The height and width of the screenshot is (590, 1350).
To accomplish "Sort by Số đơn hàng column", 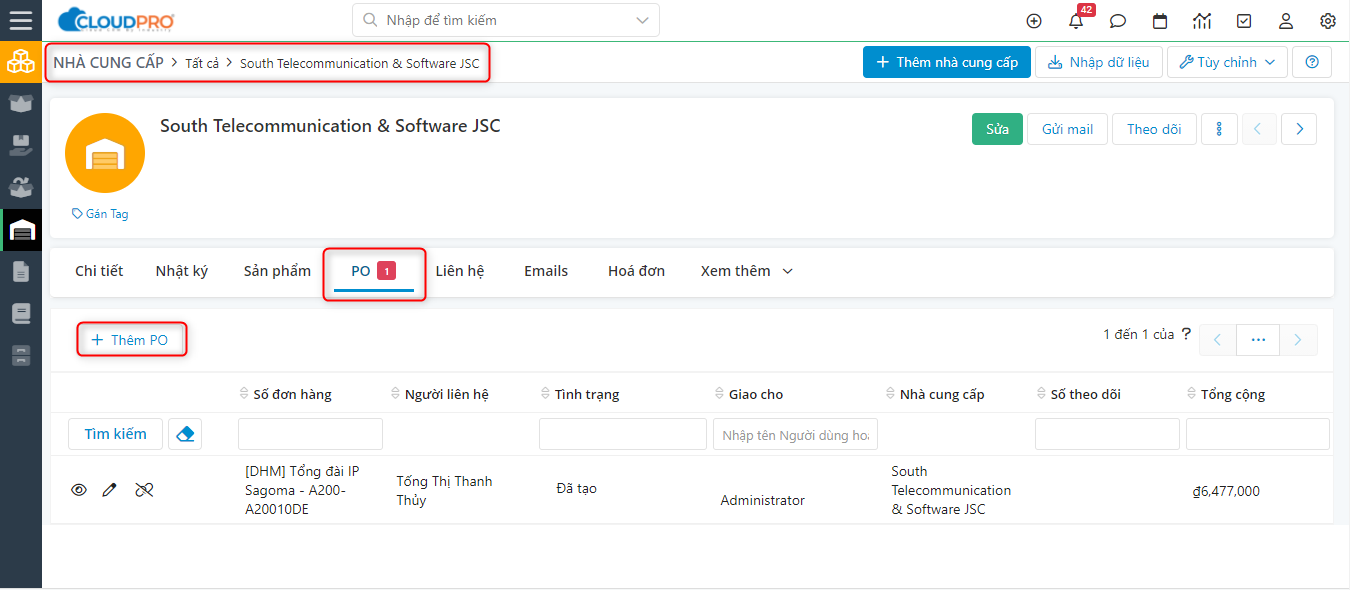I will (285, 394).
